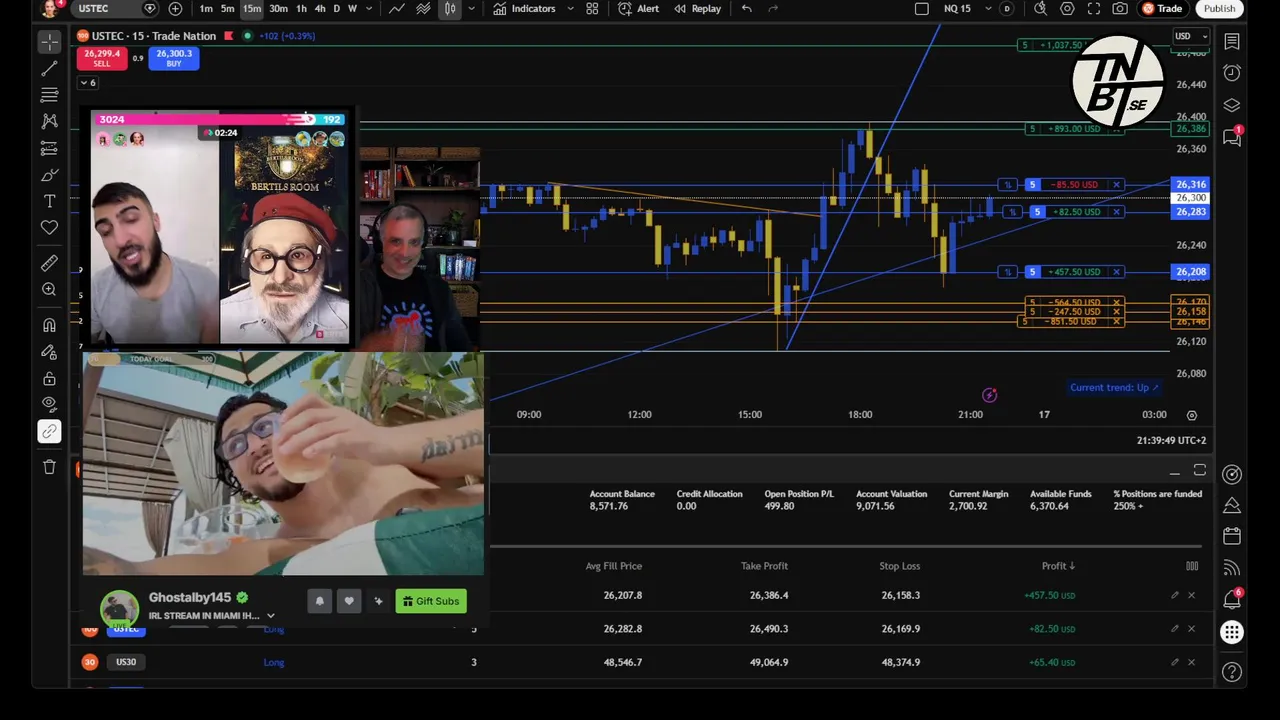This screenshot has height=720, width=1280.
Task: Toggle the trade positions apps grid button
Action: tap(1232, 632)
